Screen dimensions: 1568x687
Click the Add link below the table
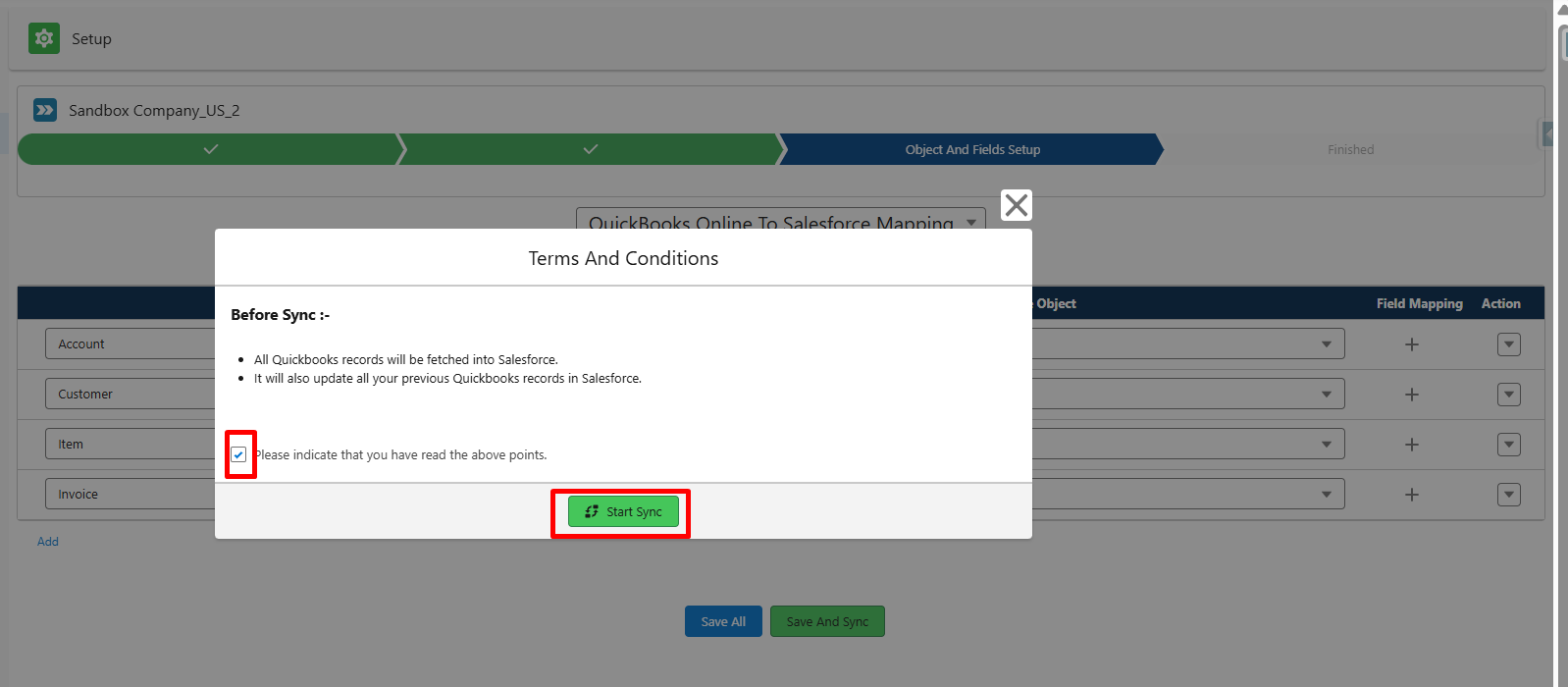pos(48,542)
